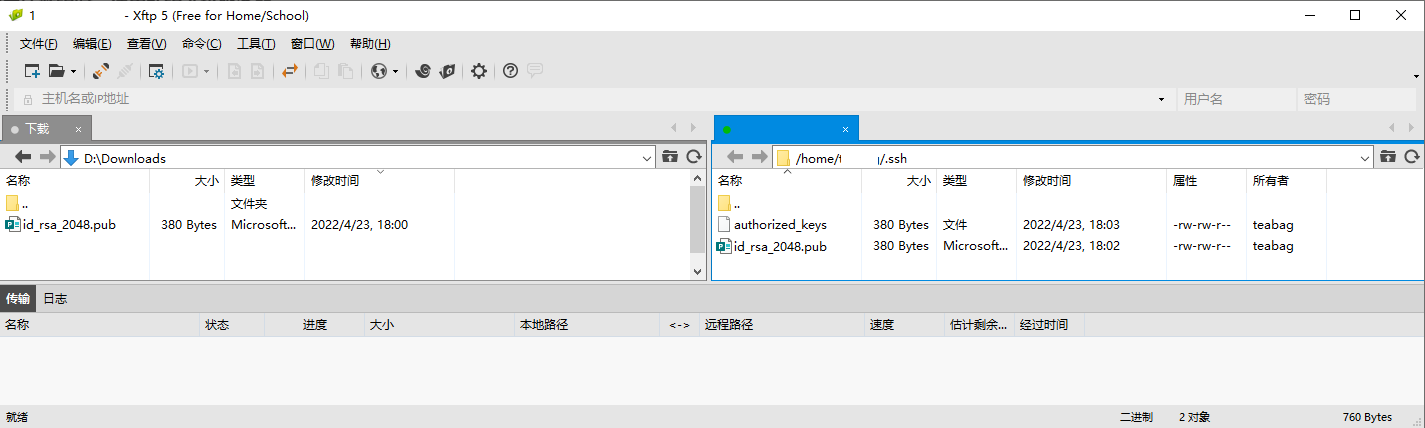The width and height of the screenshot is (1425, 428).
Task: Click the 用户名 username field
Action: pyautogui.click(x=1237, y=99)
